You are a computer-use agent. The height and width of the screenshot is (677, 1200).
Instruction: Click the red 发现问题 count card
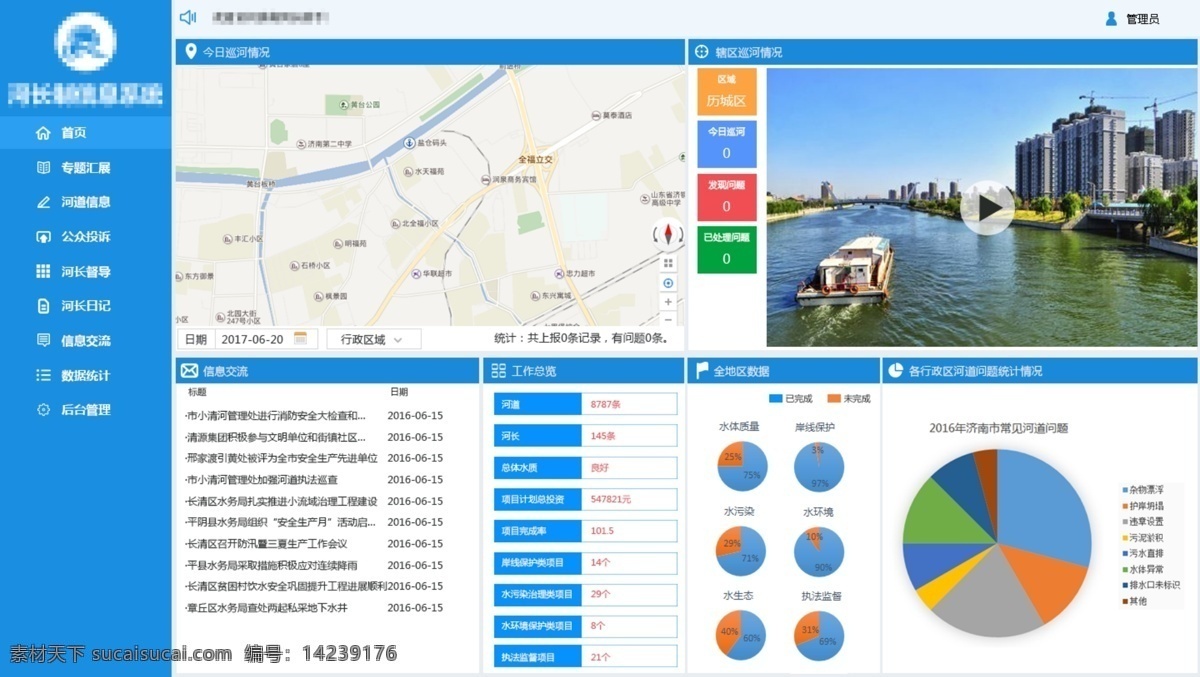[x=727, y=196]
